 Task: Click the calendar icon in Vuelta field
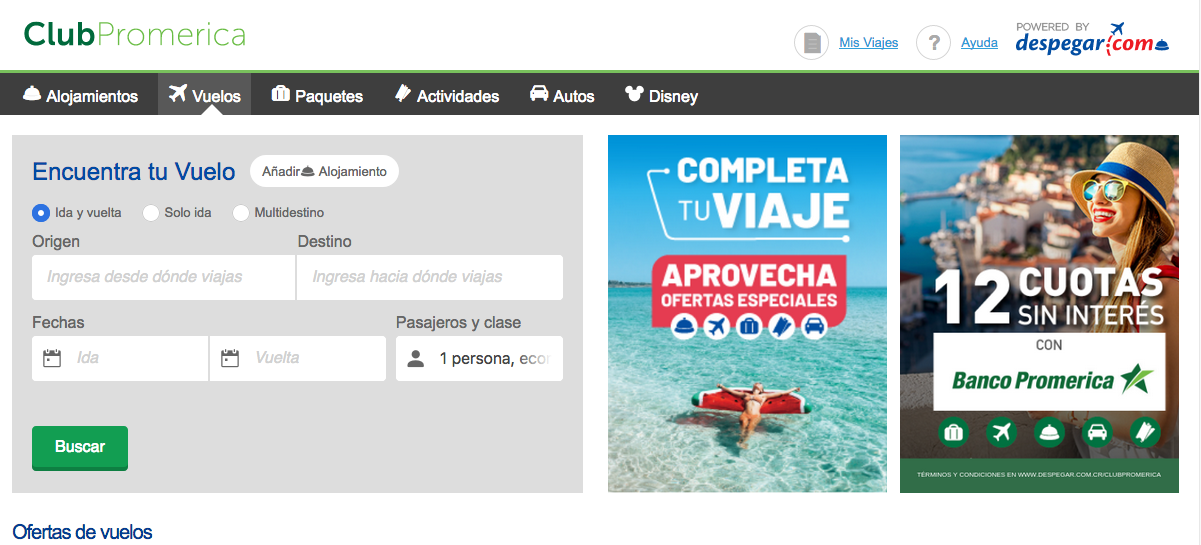click(230, 358)
